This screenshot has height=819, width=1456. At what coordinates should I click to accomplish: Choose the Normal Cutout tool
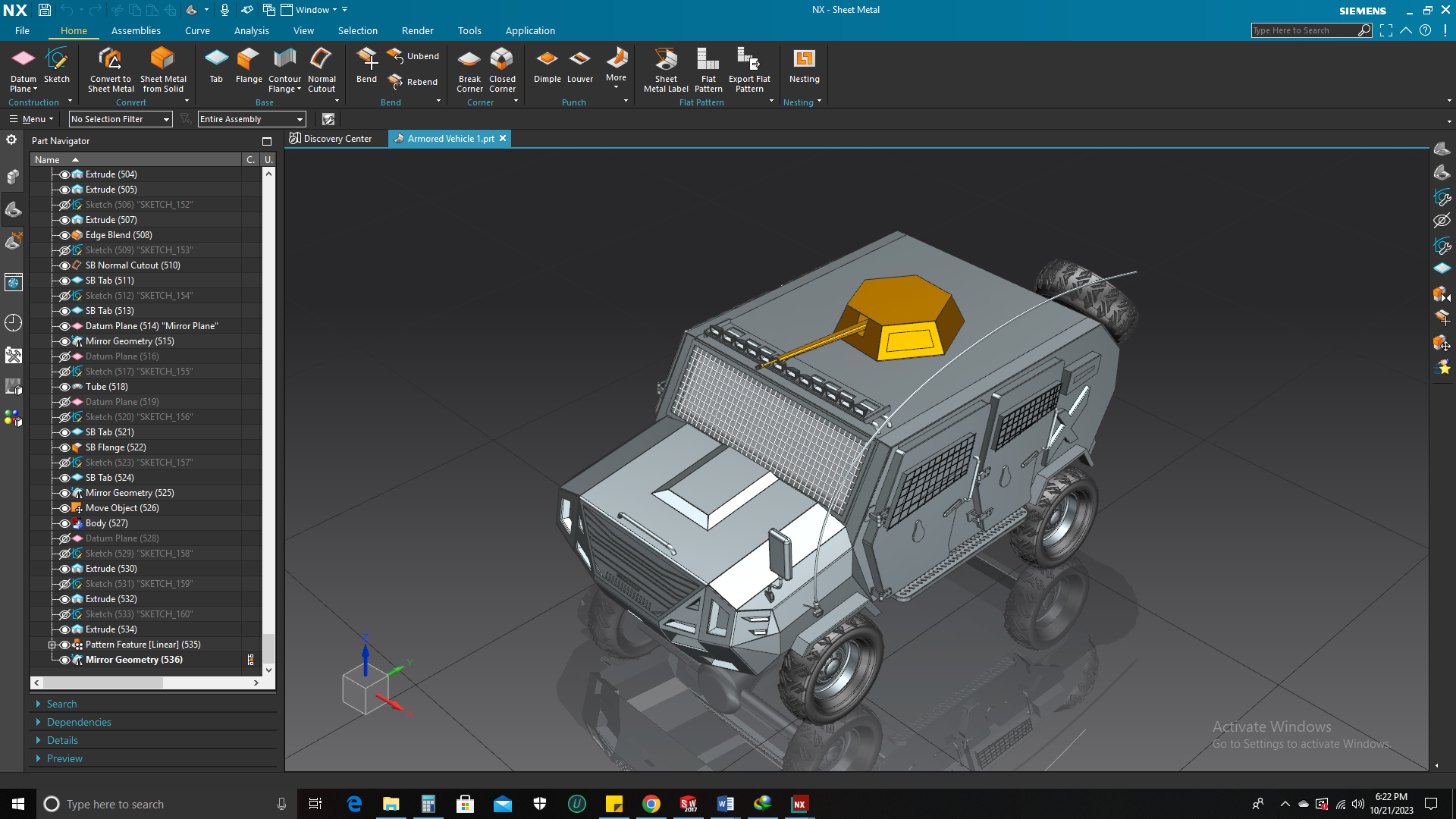pos(322,70)
